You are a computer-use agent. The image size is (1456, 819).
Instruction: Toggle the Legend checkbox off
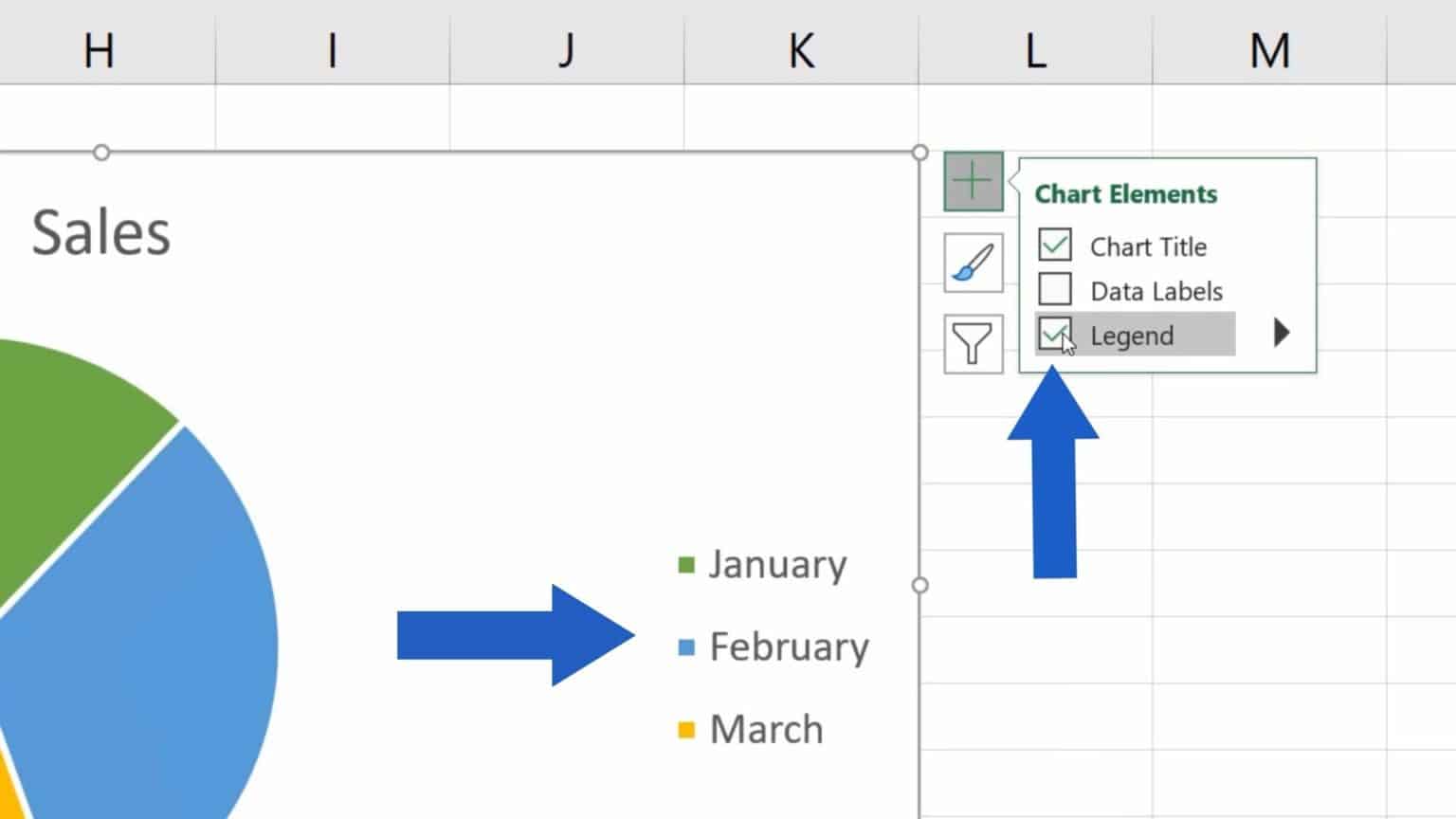pos(1054,334)
